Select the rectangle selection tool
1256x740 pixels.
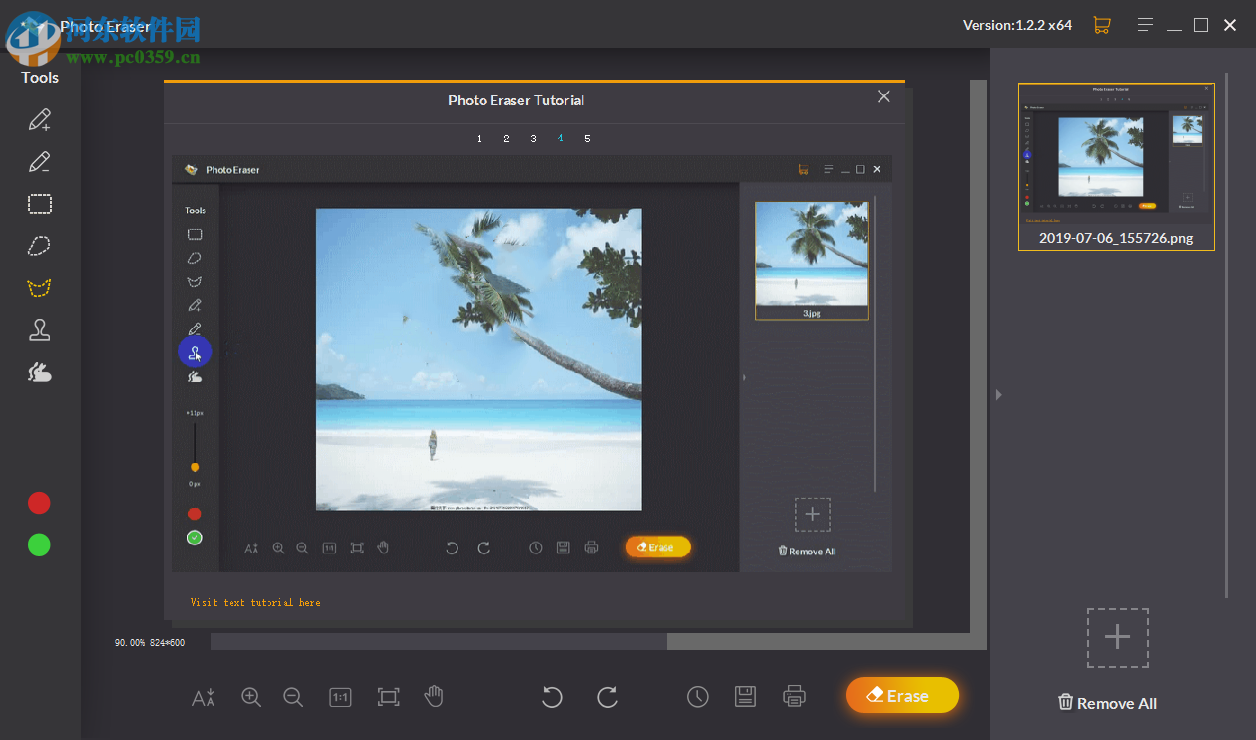(40, 203)
